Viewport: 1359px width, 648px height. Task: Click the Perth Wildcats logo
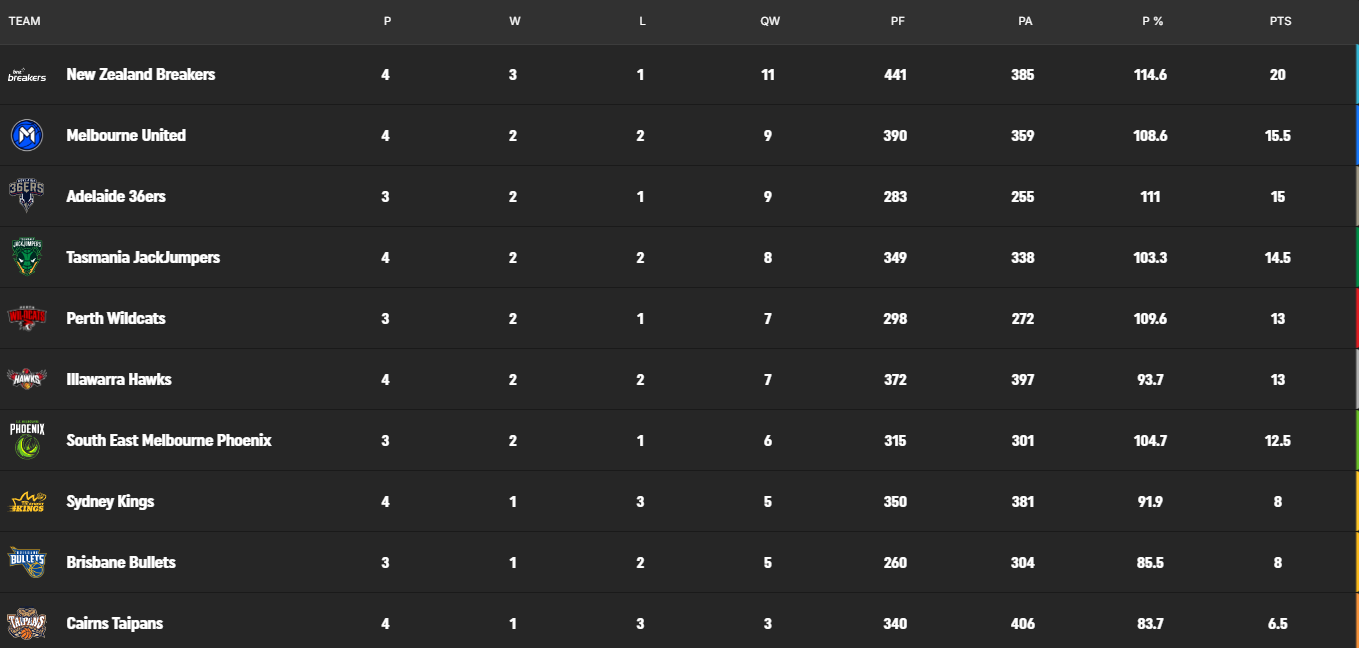click(x=27, y=318)
